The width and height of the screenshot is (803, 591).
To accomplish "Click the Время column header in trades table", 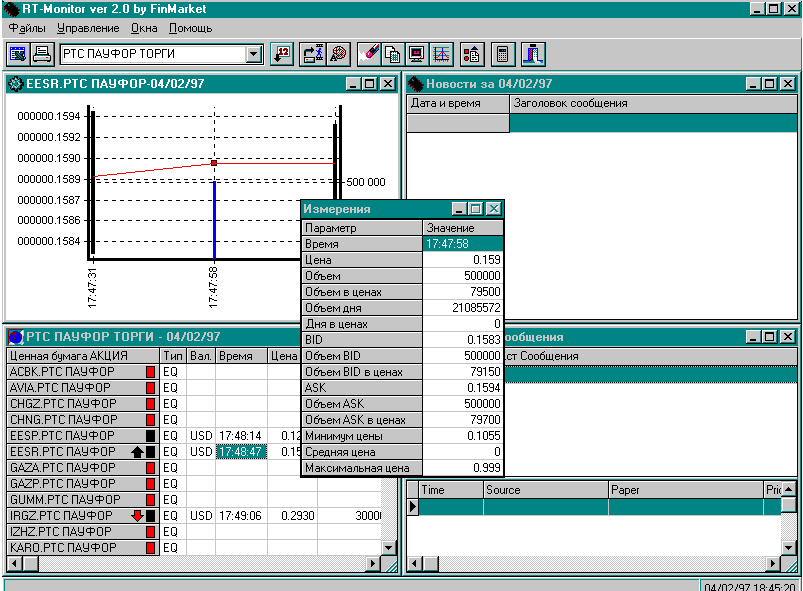I will [x=240, y=355].
